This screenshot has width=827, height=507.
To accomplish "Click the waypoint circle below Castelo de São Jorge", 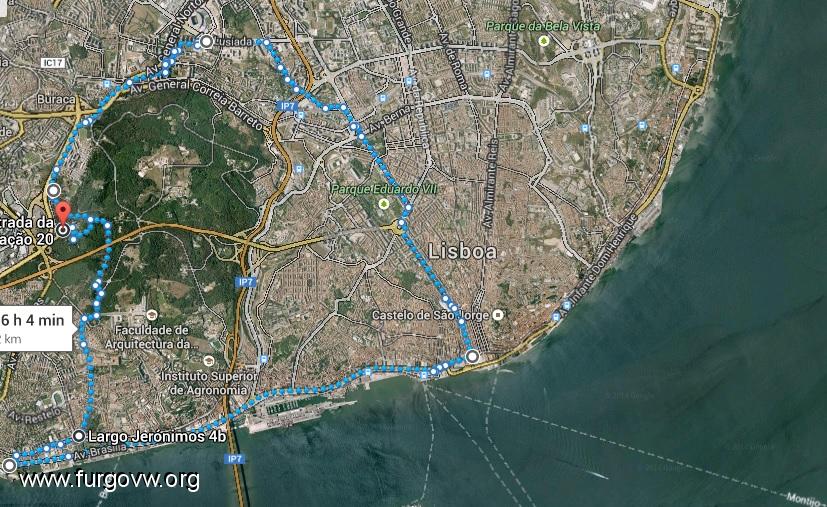I will point(473,357).
